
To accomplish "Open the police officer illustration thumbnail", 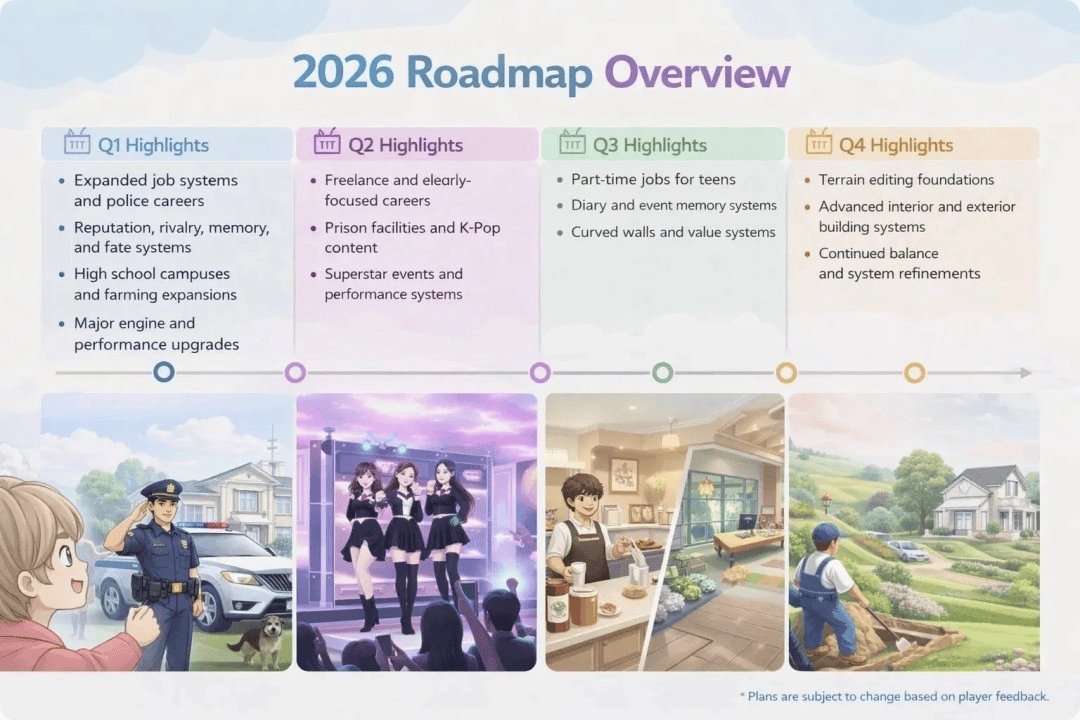I will (167, 532).
